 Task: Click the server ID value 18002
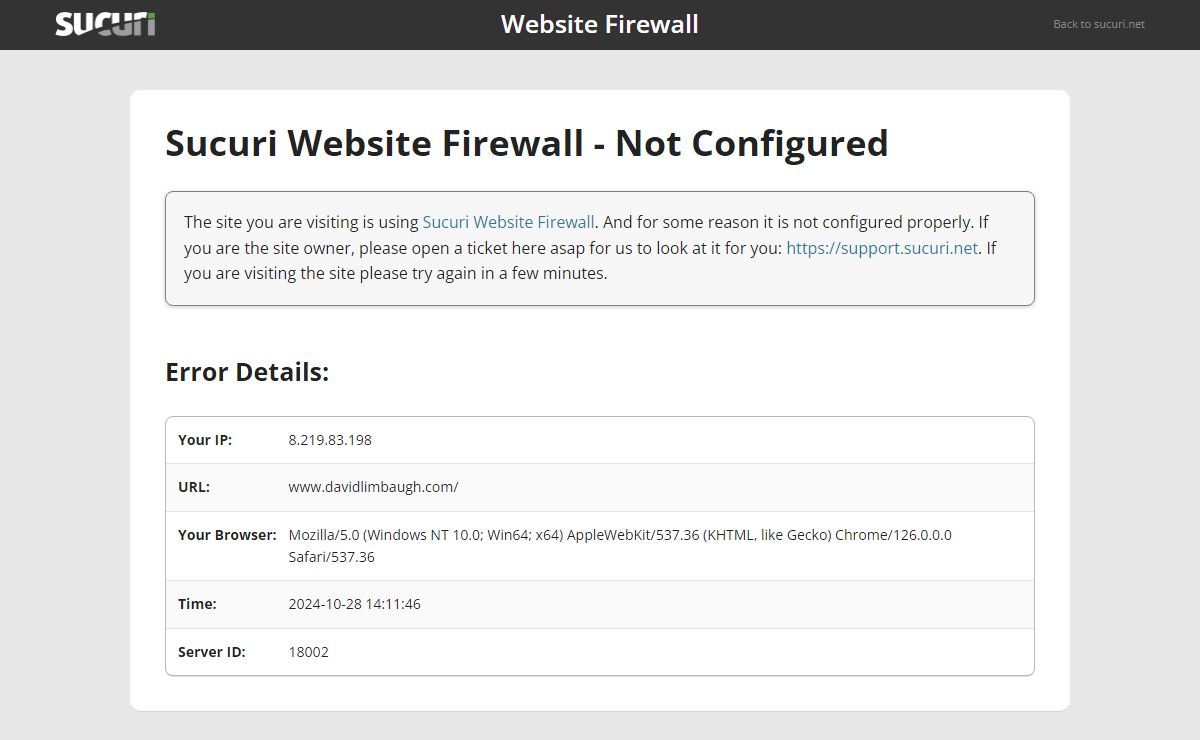coord(308,652)
